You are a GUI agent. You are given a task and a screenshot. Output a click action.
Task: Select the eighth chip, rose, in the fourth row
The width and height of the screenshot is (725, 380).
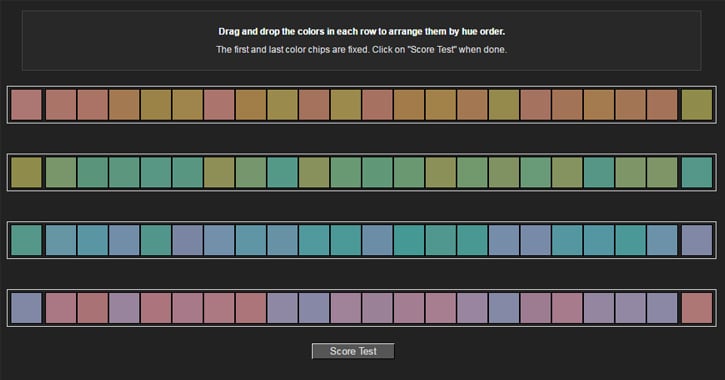pos(251,308)
